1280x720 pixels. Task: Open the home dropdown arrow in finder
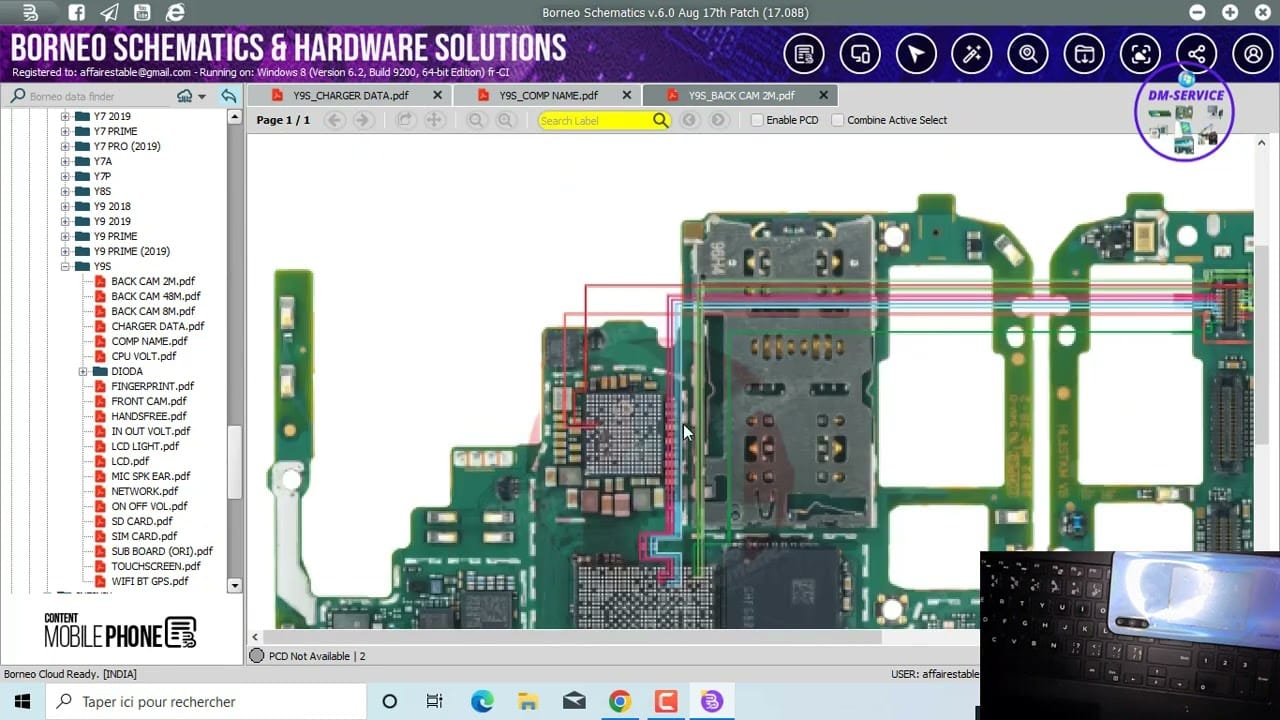click(x=202, y=97)
